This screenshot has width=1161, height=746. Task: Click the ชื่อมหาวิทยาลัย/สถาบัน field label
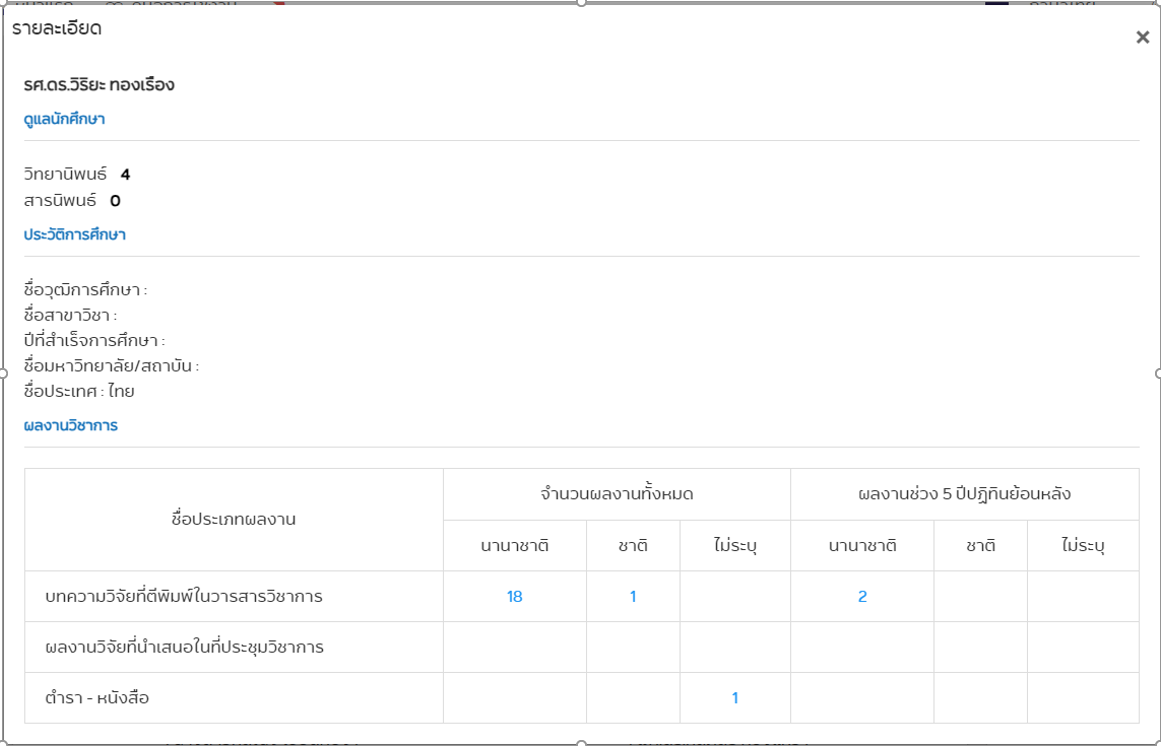(x=111, y=367)
